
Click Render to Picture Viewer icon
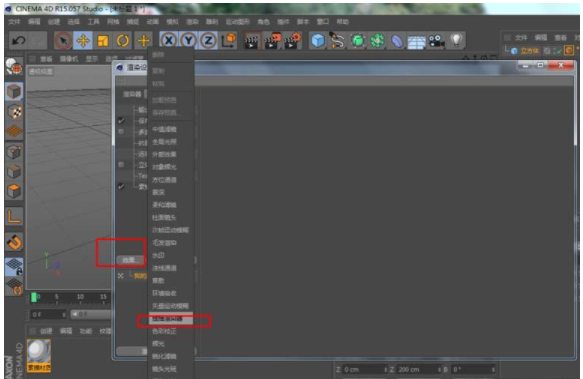(x=273, y=41)
